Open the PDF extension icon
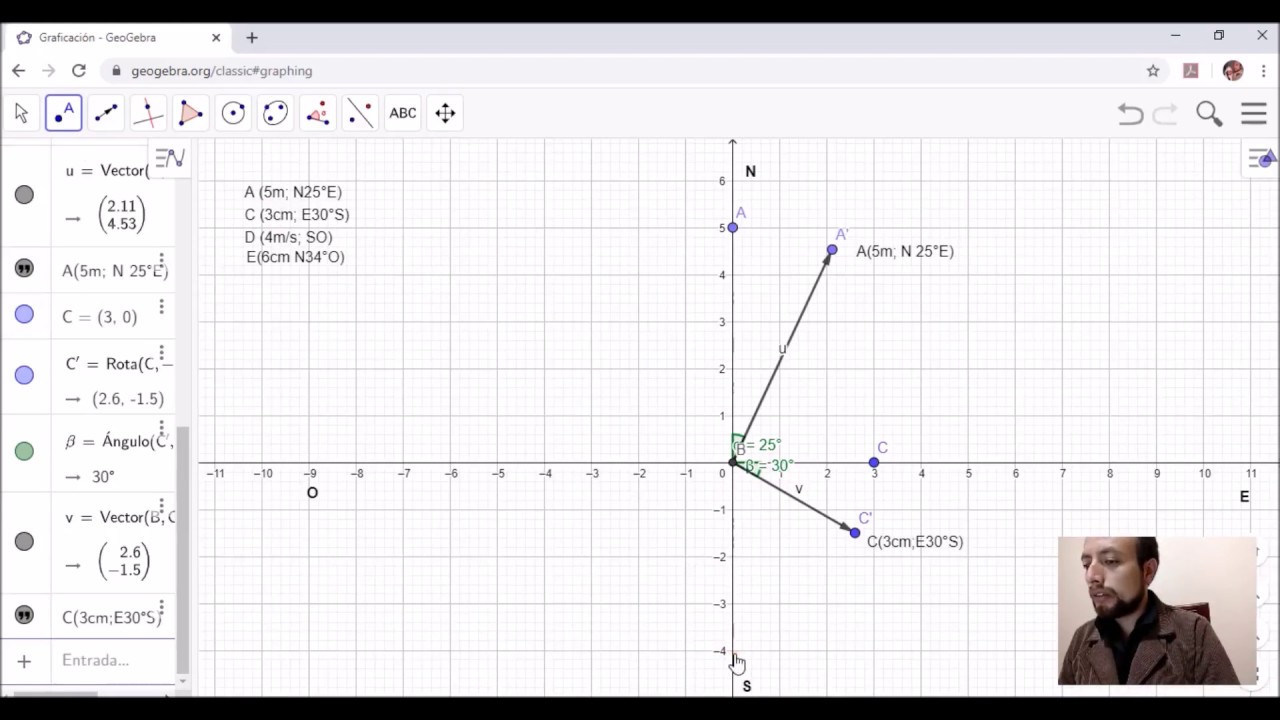Screen dimensions: 1280x720 pyautogui.click(x=1190, y=71)
